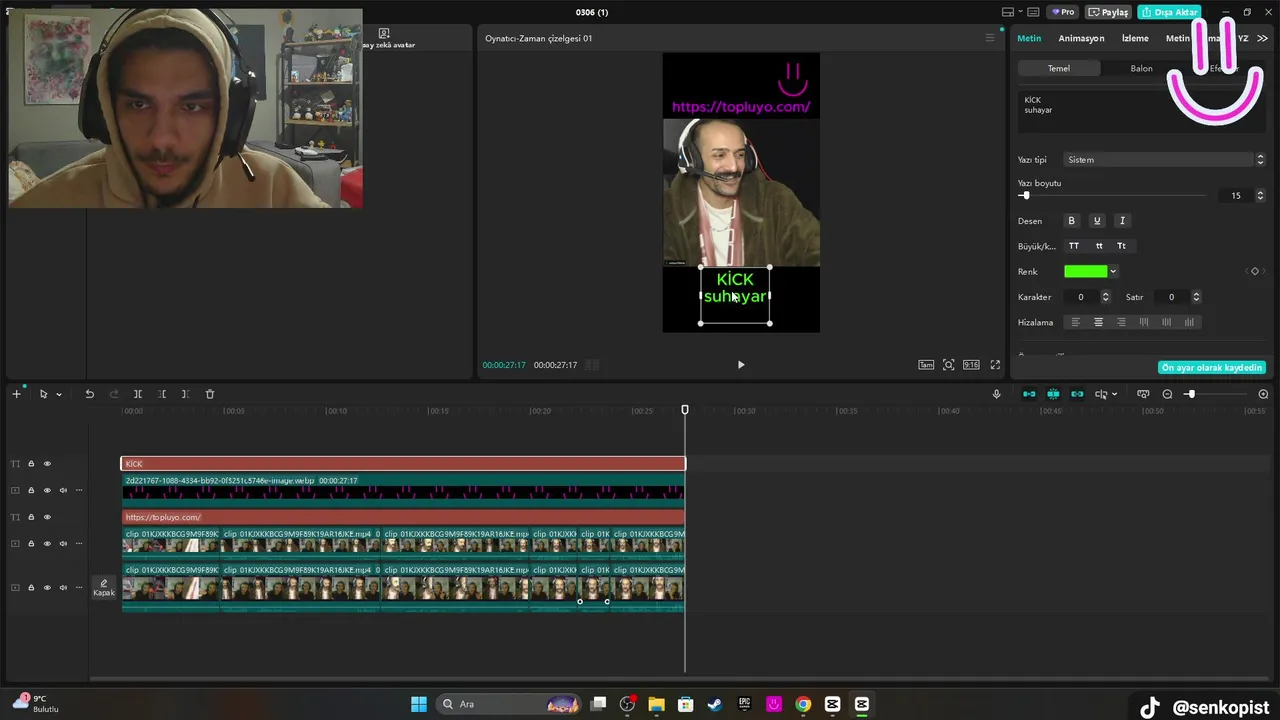The width and height of the screenshot is (1280, 720).
Task: Adjust the Yazı boyutu 15 stepper
Action: coord(1260,196)
